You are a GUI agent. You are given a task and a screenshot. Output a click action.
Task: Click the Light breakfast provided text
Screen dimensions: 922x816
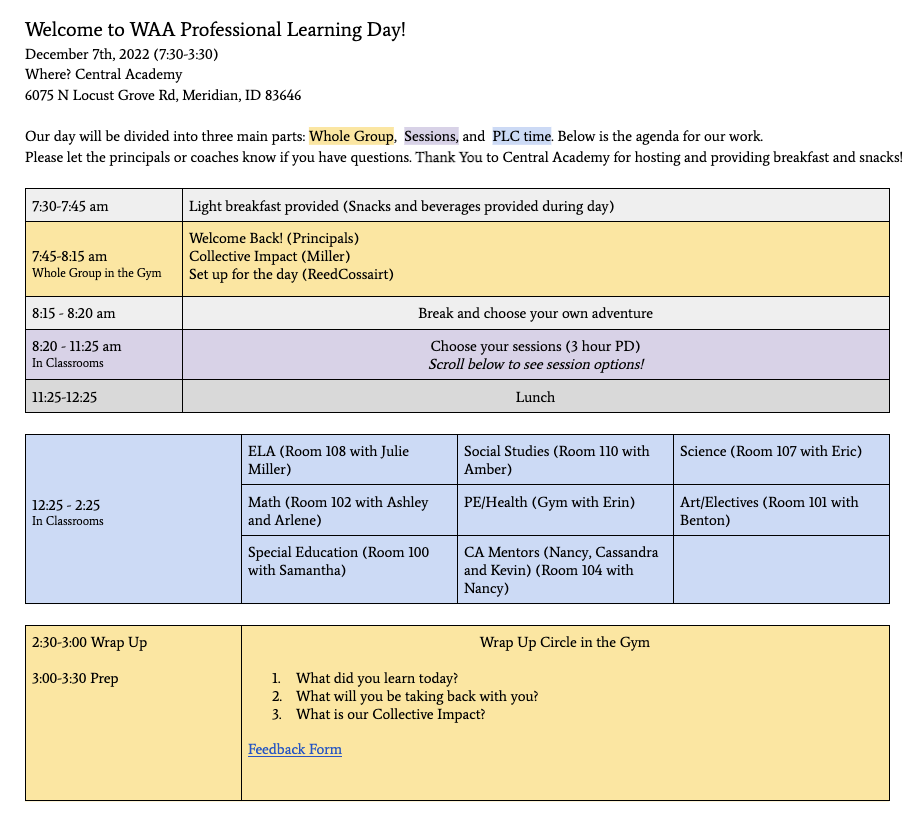(401, 206)
